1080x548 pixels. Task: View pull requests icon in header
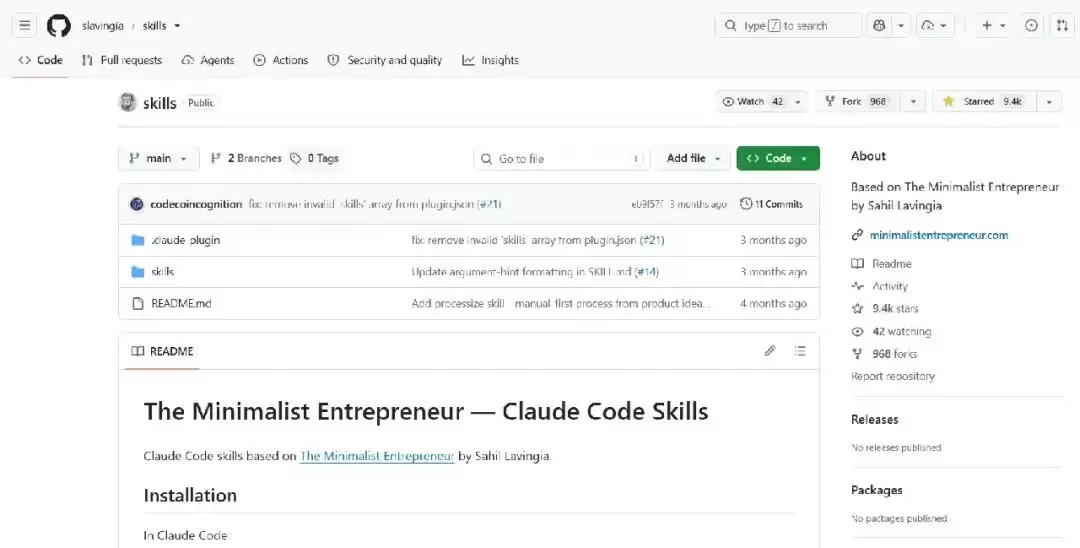1062,25
